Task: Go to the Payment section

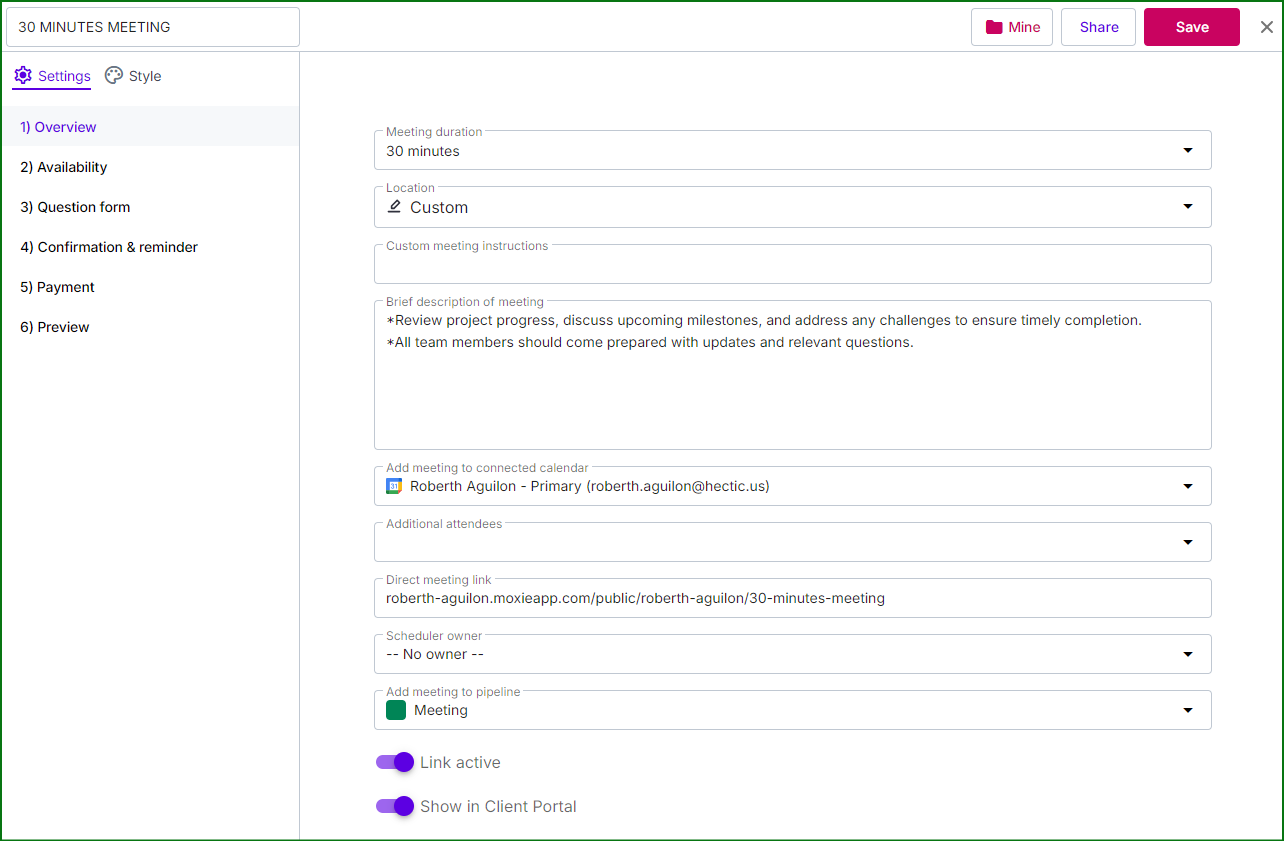Action: pos(57,287)
